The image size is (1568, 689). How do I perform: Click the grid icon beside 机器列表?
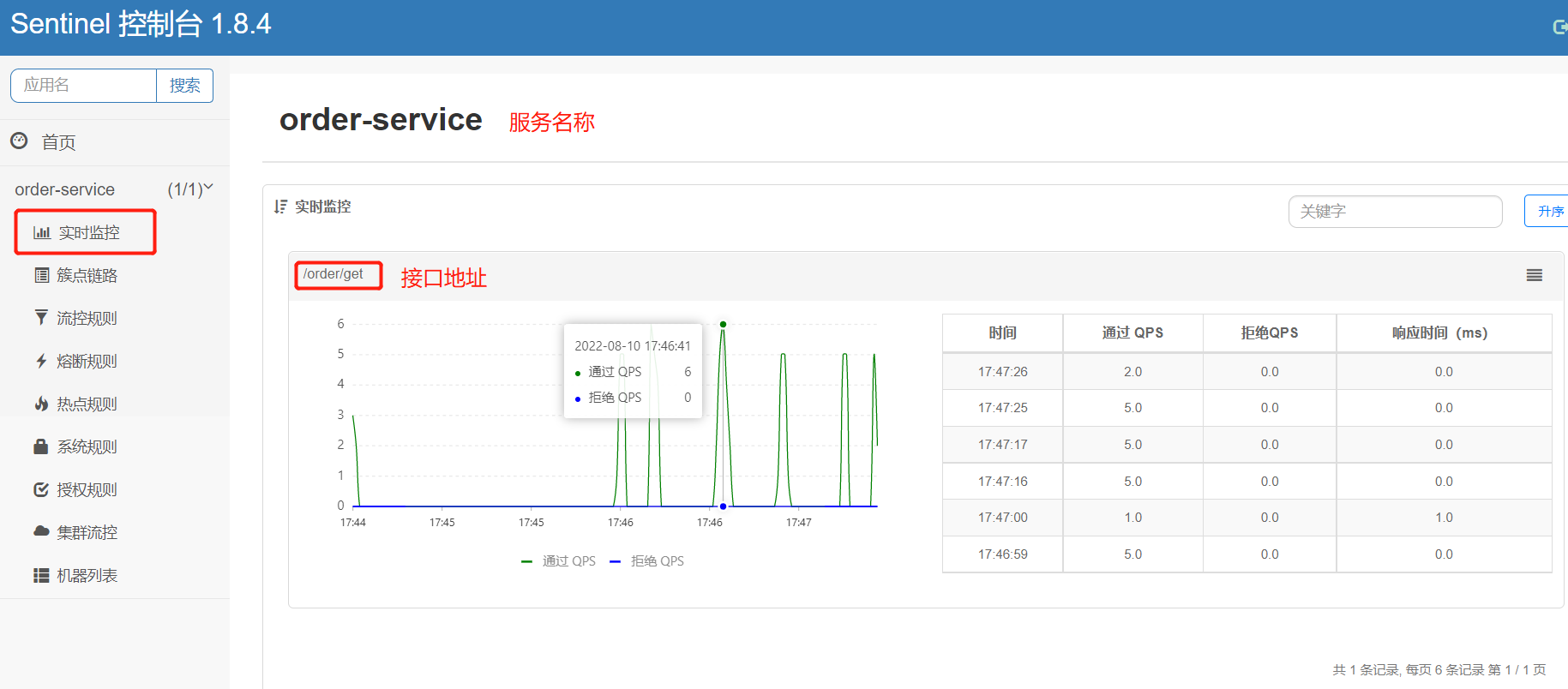[41, 575]
